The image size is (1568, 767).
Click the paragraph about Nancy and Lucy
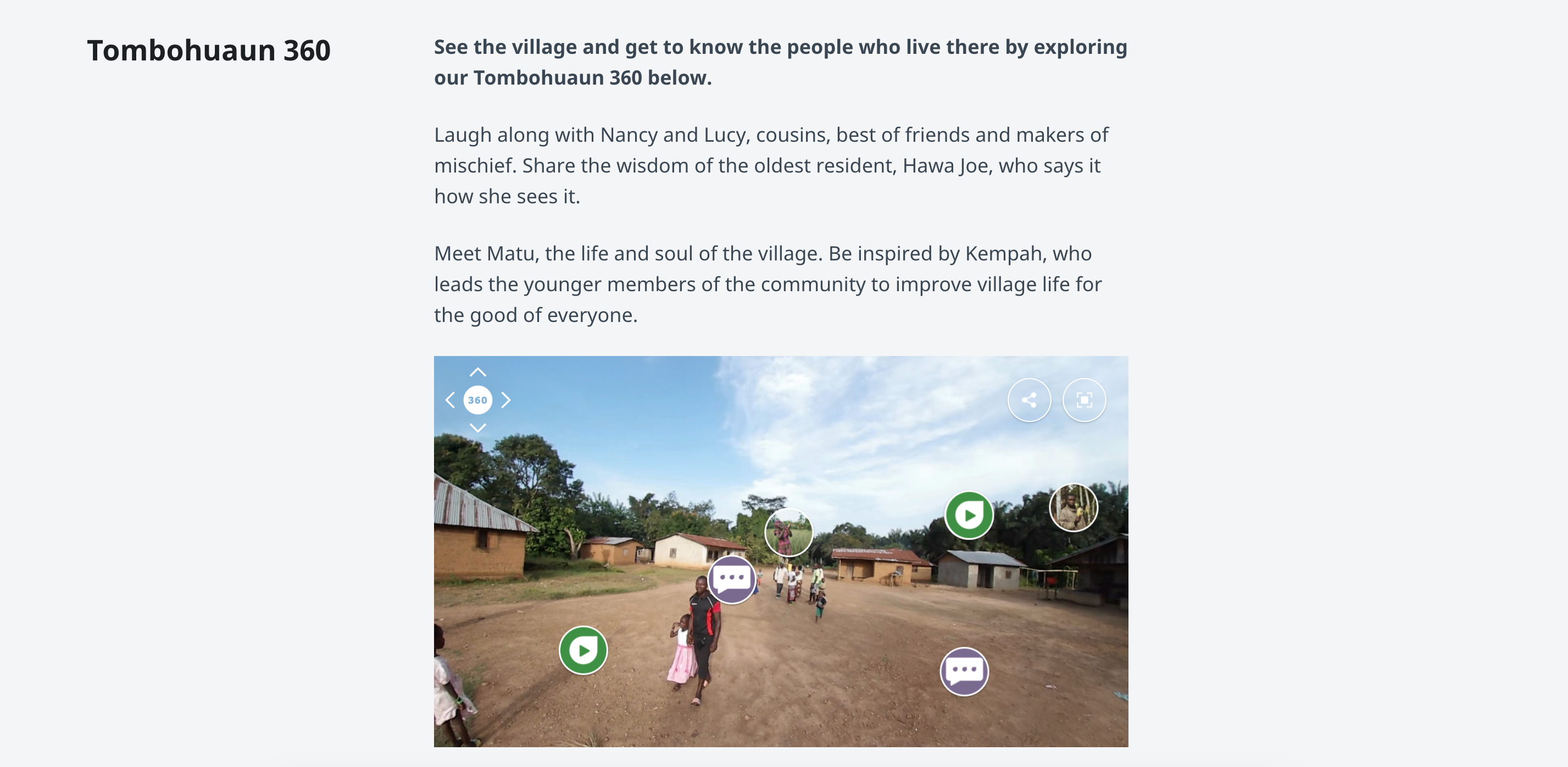[771, 165]
